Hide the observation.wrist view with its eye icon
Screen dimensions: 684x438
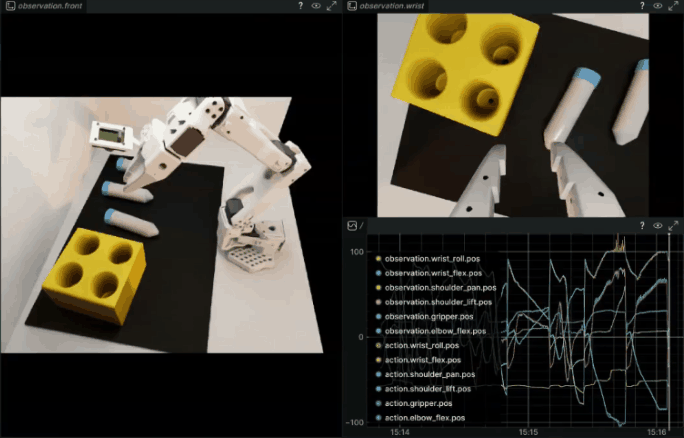658,6
